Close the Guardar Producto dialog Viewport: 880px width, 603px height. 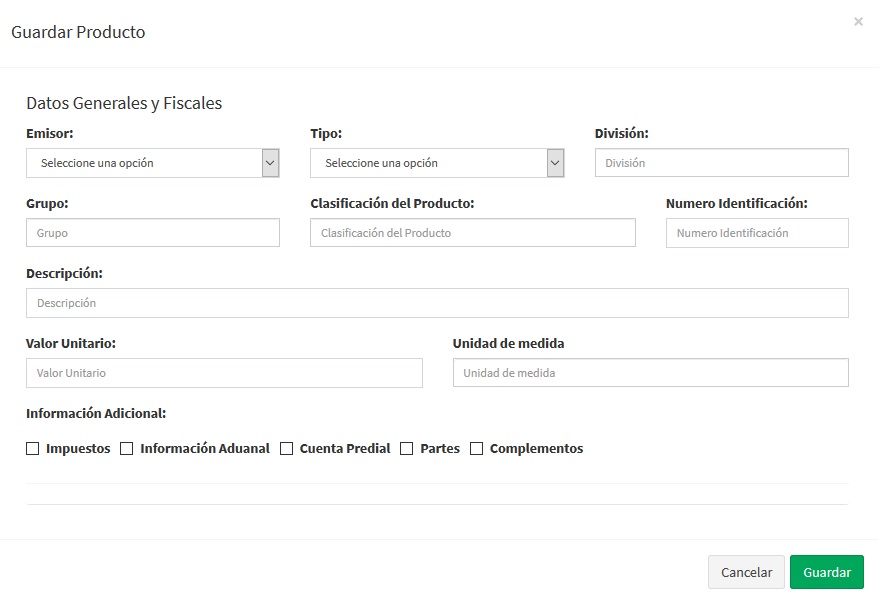pyautogui.click(x=858, y=21)
